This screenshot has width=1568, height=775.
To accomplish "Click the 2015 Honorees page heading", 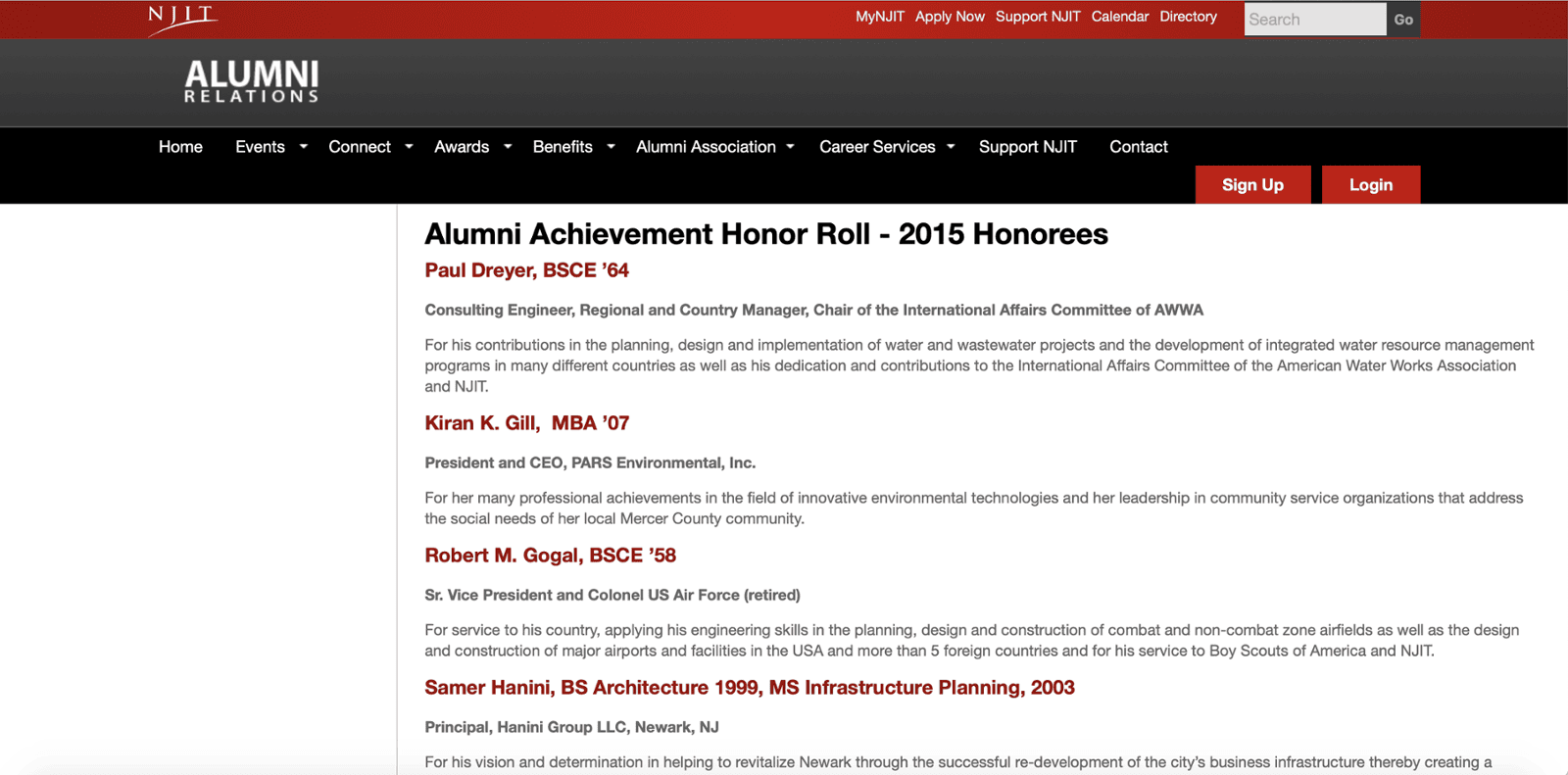I will click(766, 234).
